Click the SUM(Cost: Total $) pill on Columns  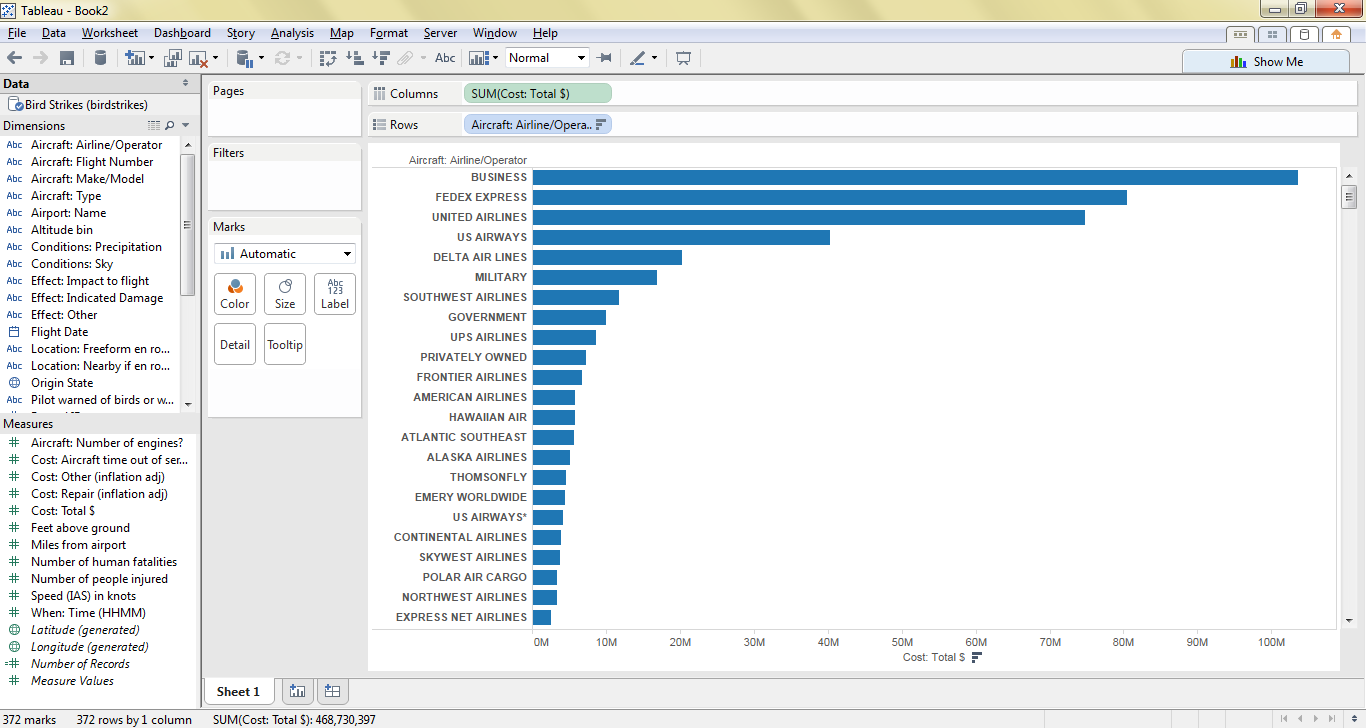pos(538,93)
